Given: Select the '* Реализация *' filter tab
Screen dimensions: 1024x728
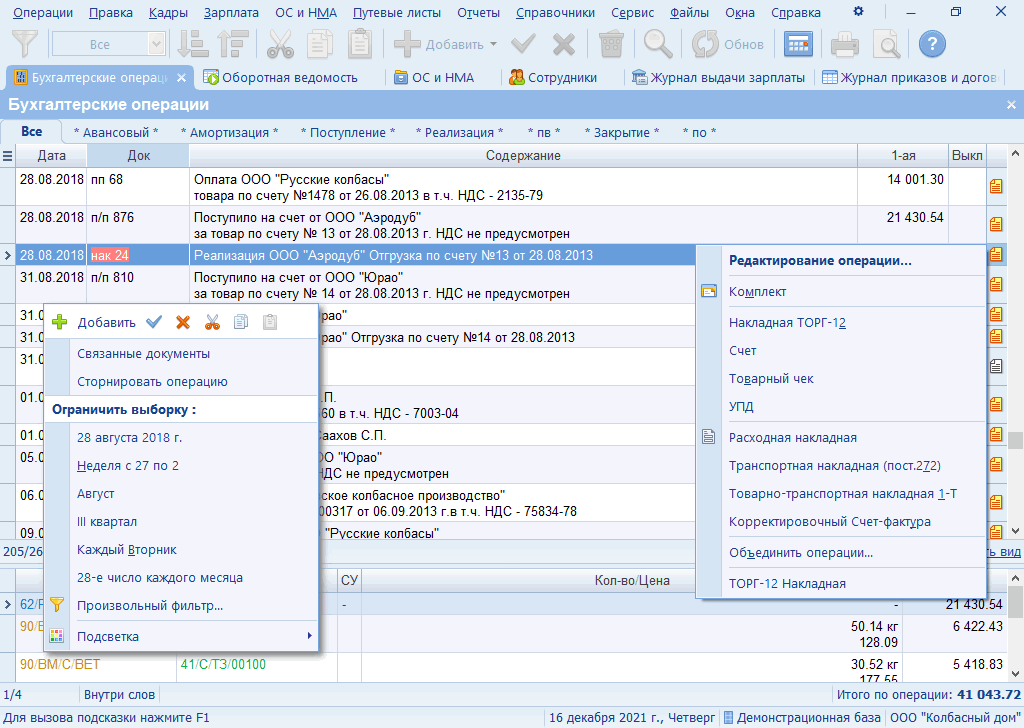Looking at the screenshot, I should tap(459, 132).
